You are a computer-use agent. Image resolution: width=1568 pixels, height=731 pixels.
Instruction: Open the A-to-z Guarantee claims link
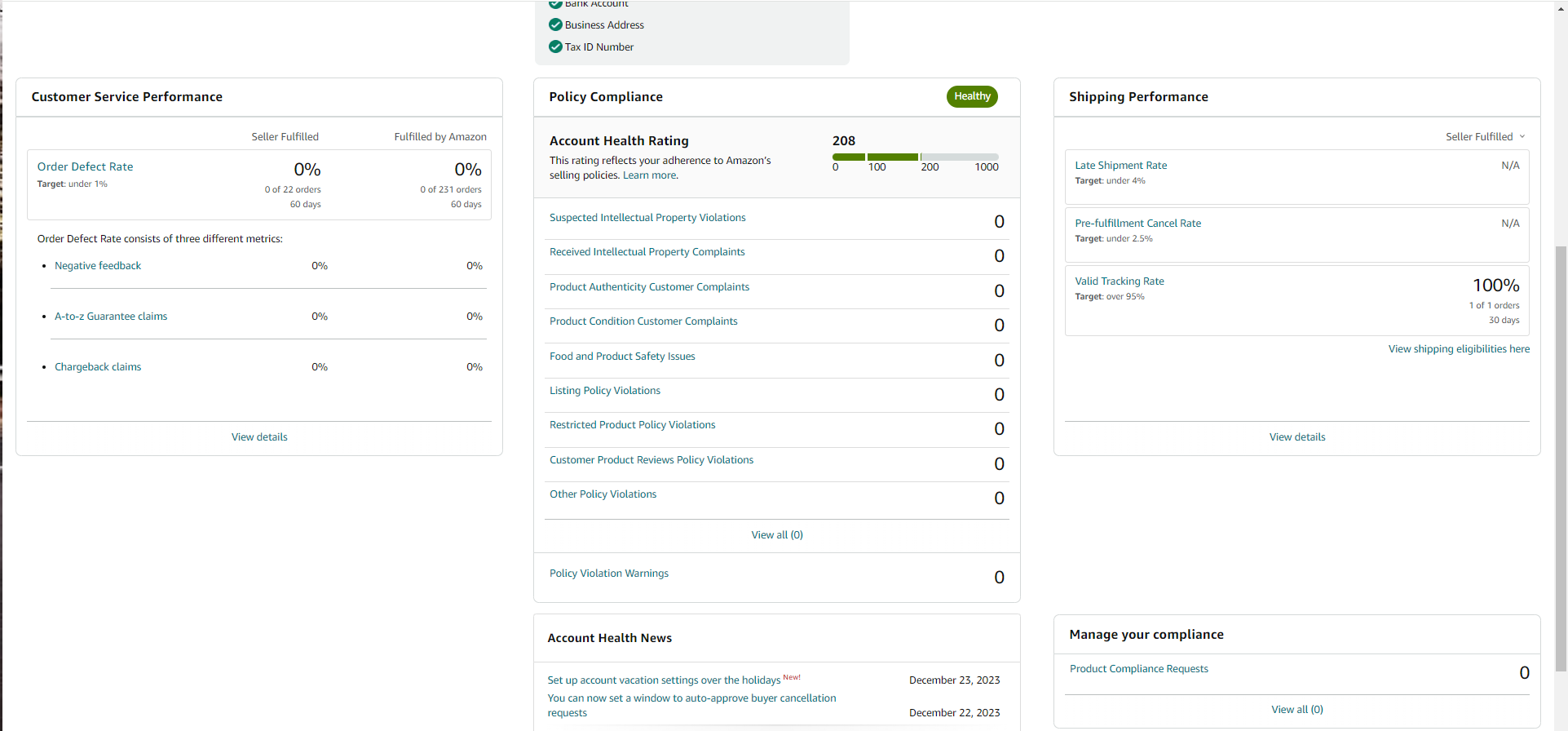pos(111,317)
